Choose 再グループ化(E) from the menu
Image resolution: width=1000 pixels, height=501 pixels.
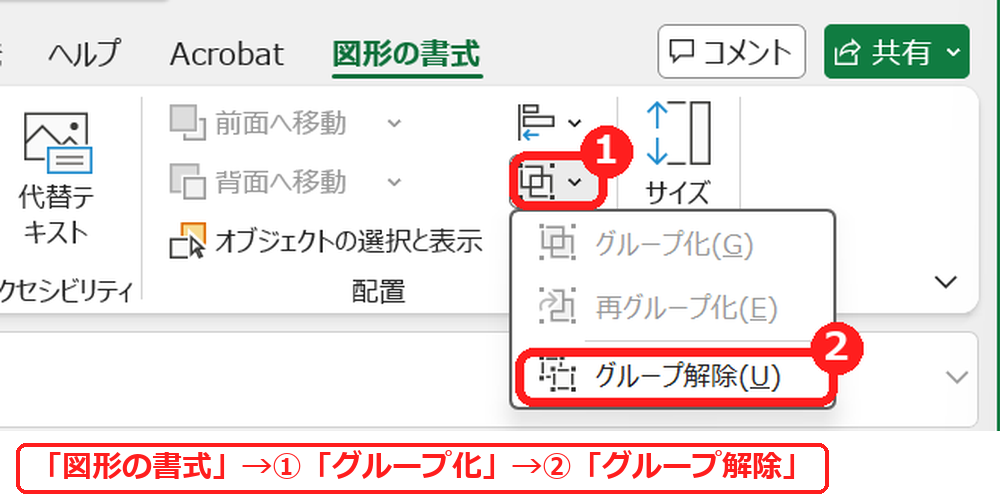(x=673, y=309)
